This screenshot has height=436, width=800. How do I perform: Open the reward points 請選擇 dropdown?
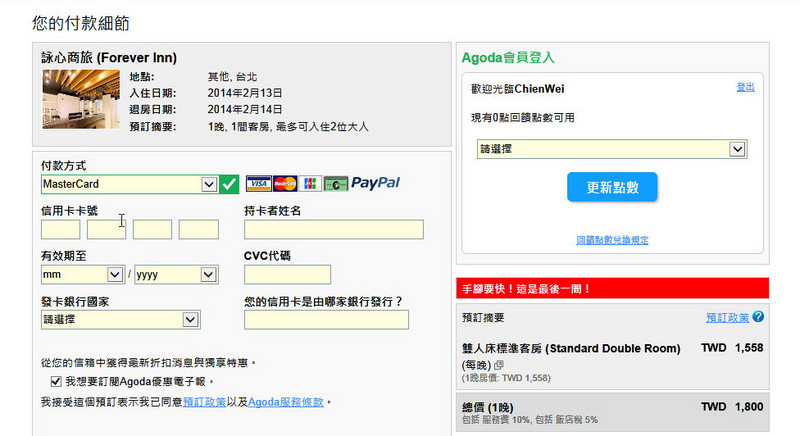click(x=612, y=149)
